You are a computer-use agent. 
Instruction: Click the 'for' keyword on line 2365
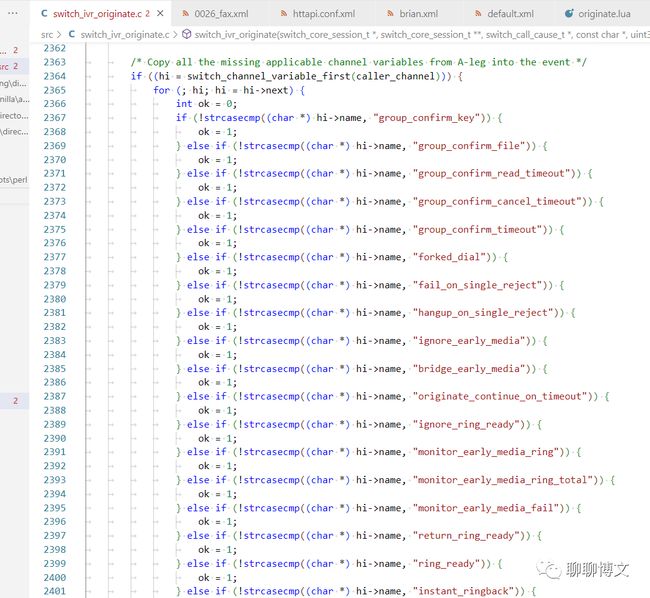point(161,90)
